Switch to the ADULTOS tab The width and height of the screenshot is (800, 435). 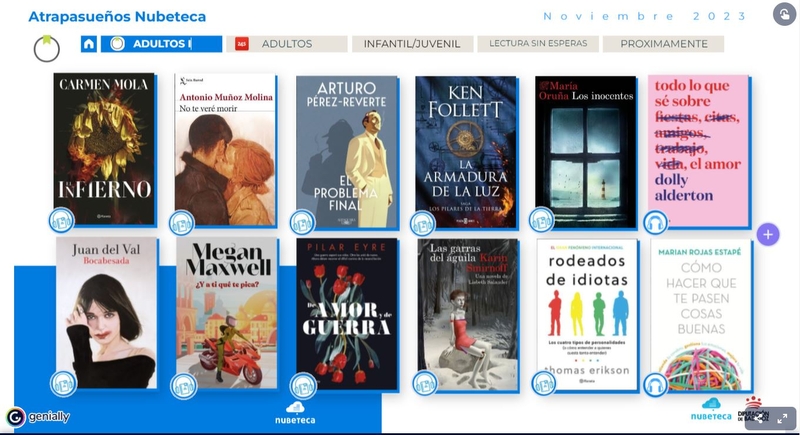click(x=287, y=44)
